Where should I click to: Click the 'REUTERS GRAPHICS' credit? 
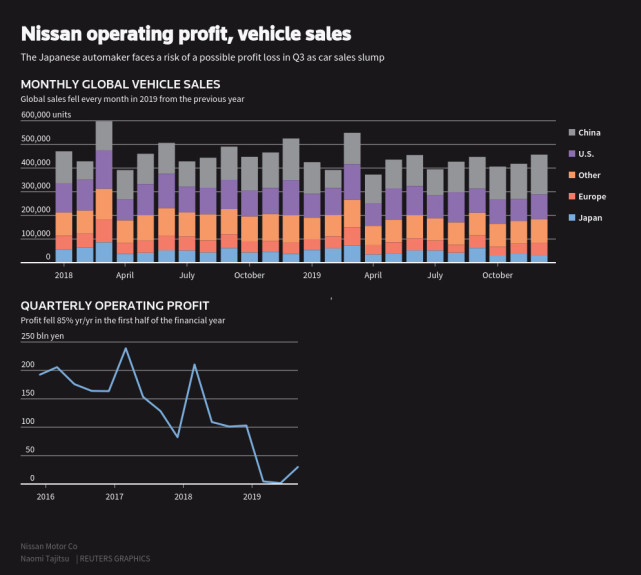(x=114, y=559)
